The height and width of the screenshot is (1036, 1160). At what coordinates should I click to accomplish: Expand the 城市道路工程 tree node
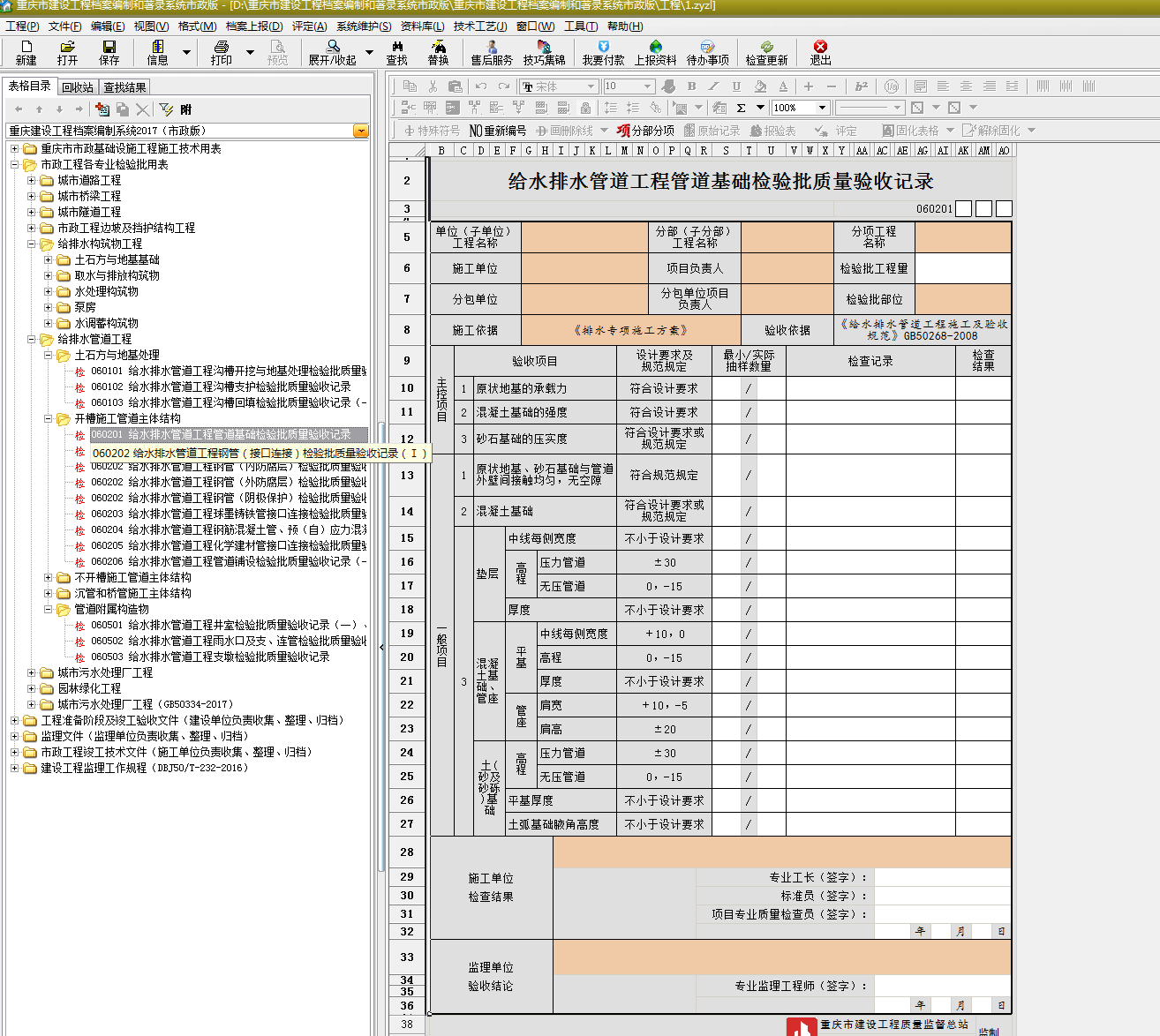32,180
